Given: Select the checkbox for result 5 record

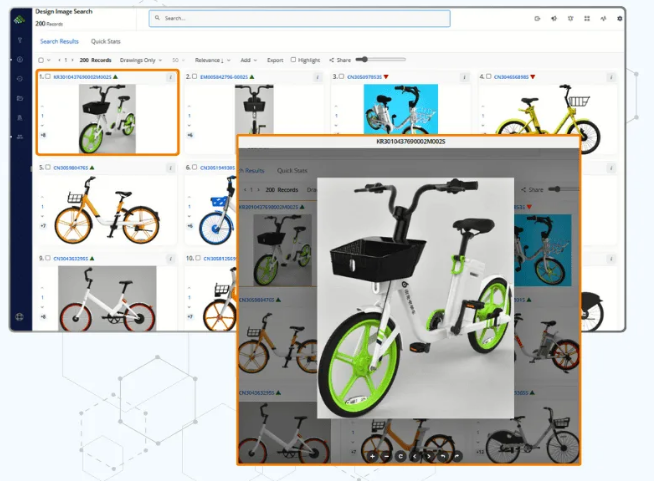Looking at the screenshot, I should [47, 168].
